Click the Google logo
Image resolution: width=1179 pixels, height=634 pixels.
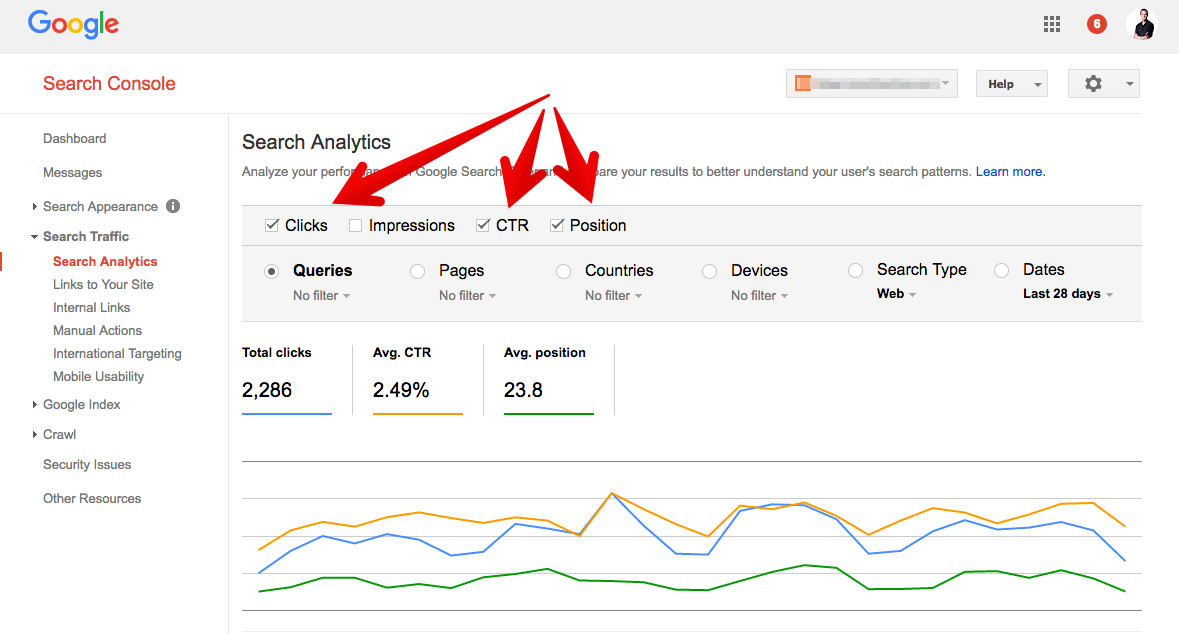[73, 24]
